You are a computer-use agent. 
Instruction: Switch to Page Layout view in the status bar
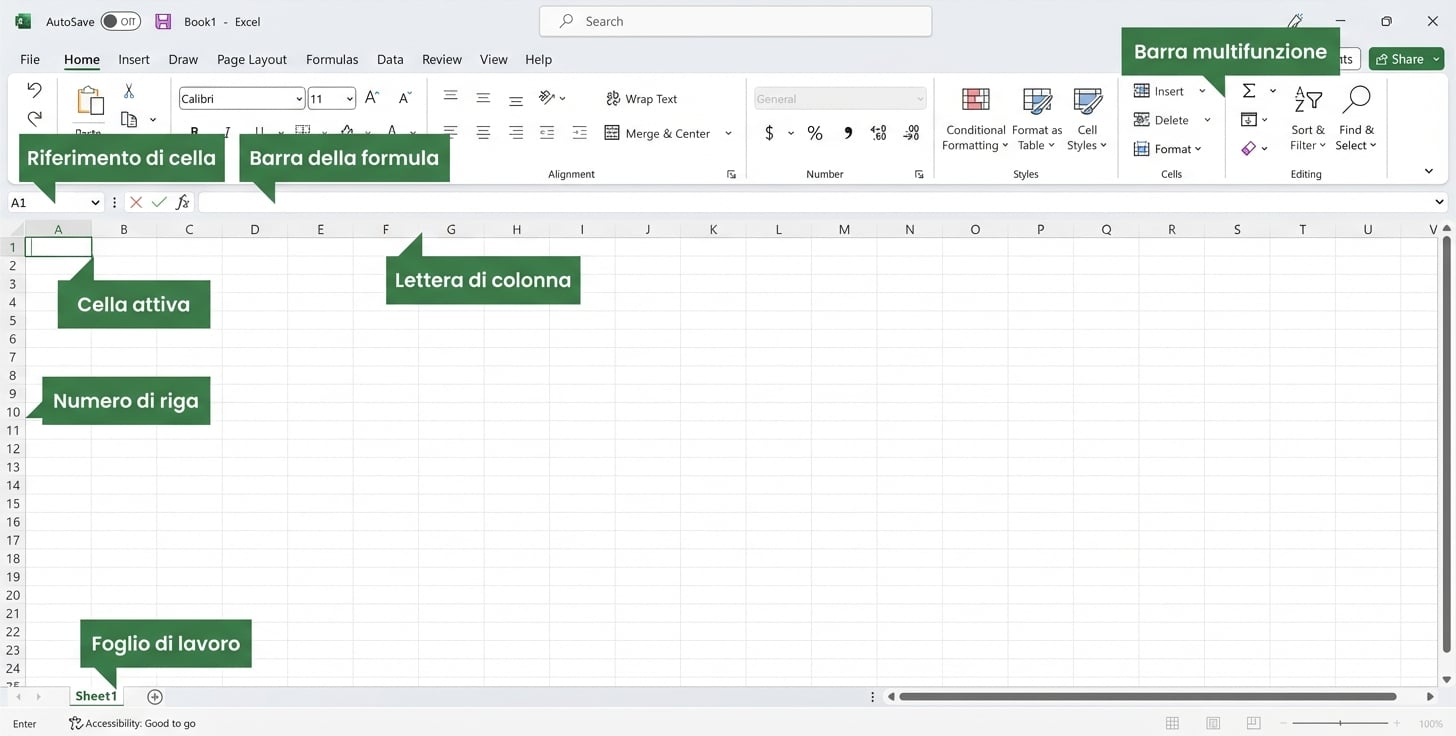[x=1213, y=723]
